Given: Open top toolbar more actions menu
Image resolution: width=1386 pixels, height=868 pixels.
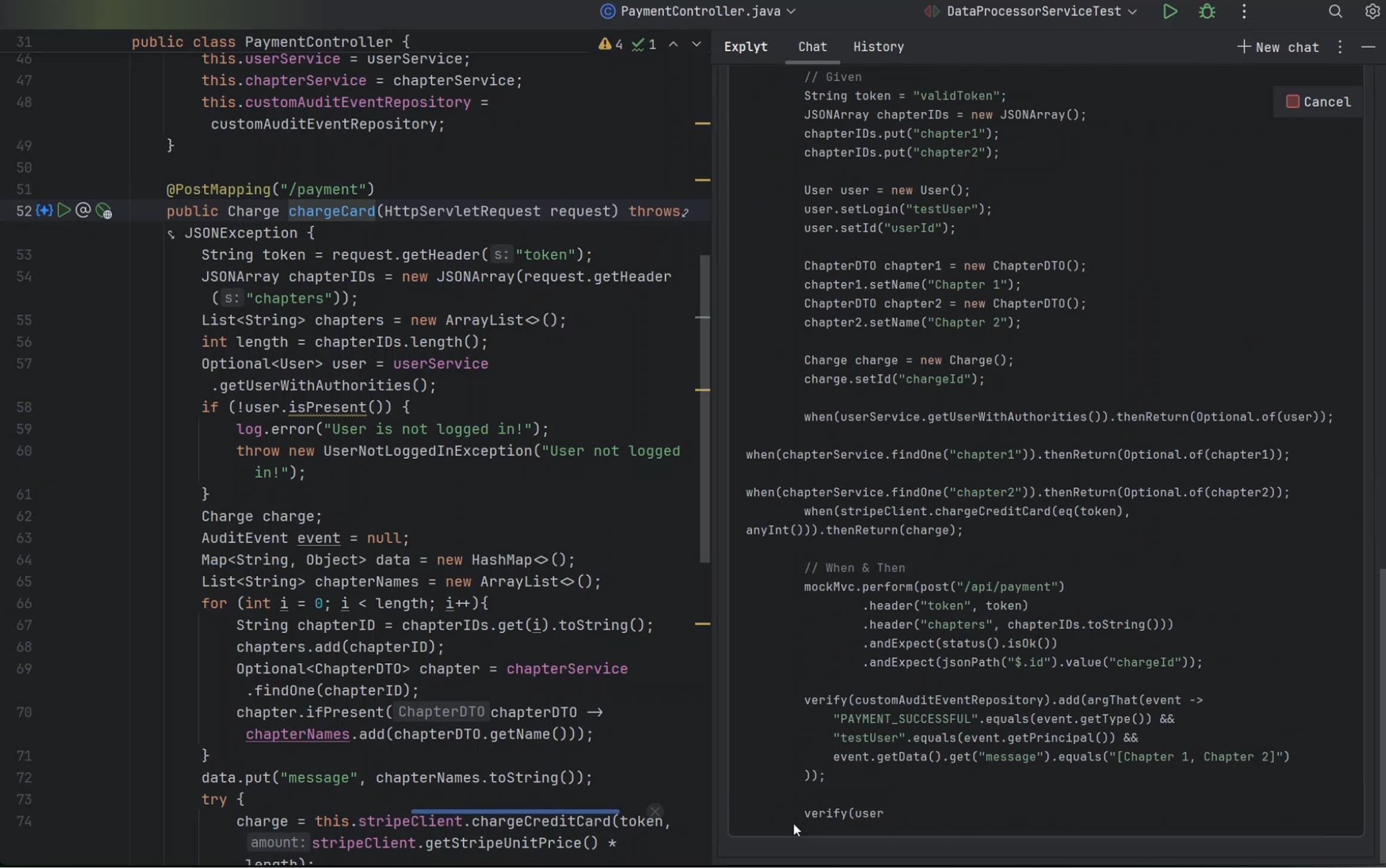Looking at the screenshot, I should [1244, 11].
